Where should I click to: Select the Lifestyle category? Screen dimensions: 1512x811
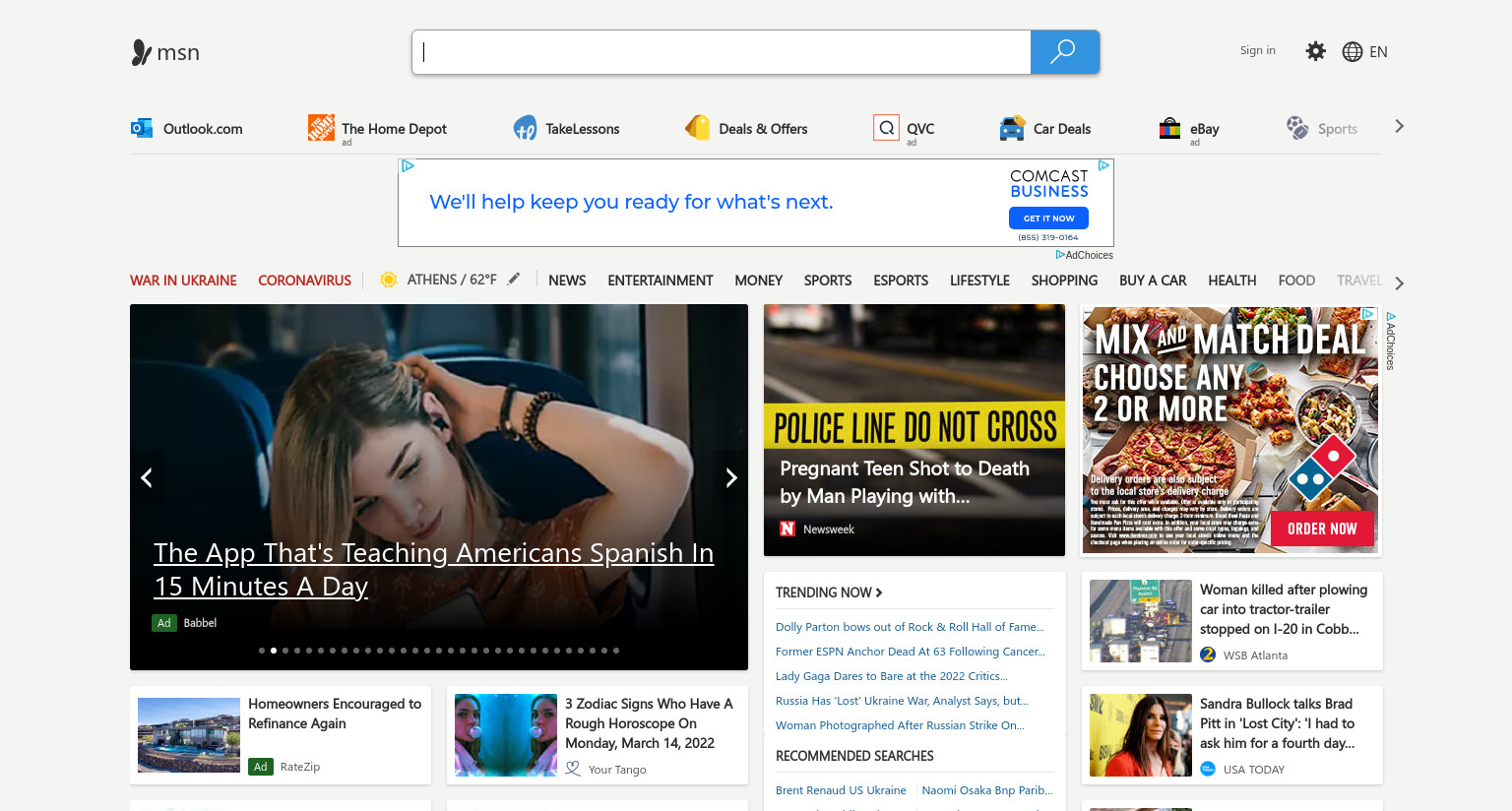click(979, 281)
